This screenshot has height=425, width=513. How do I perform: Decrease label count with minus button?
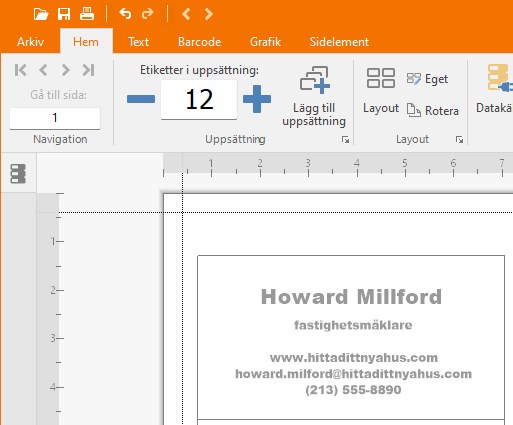click(x=141, y=99)
